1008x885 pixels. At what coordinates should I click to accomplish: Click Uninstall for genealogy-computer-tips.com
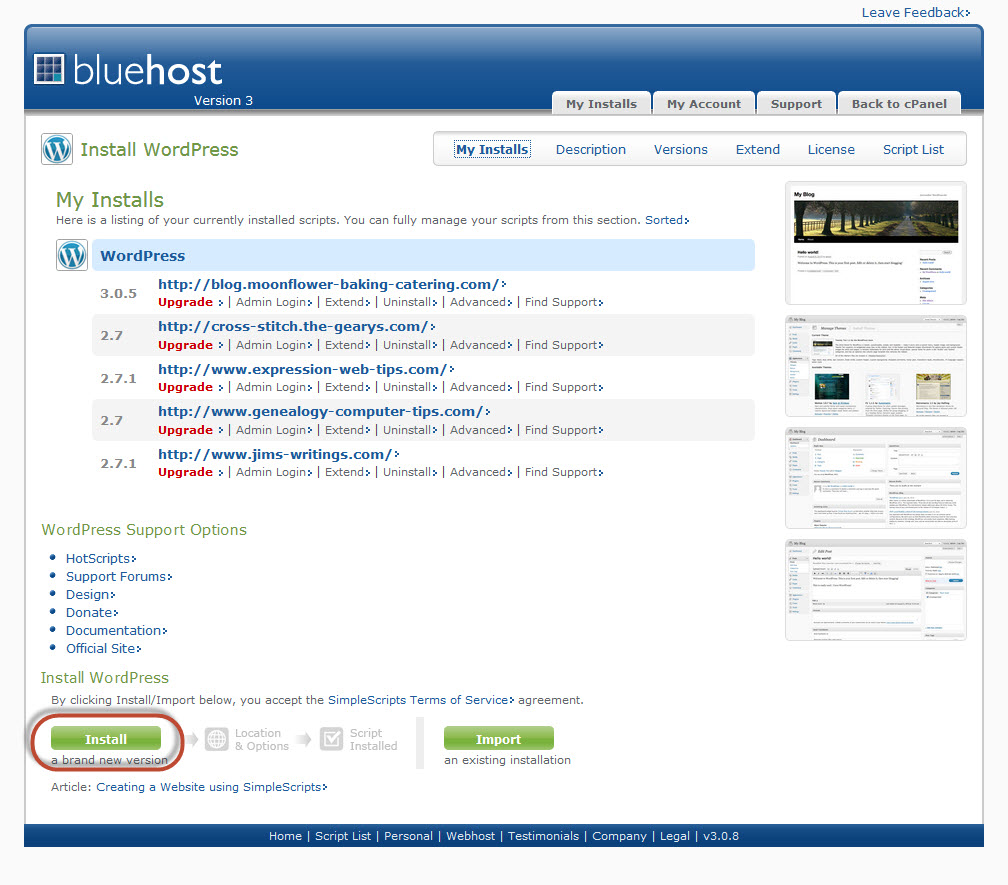coord(410,430)
